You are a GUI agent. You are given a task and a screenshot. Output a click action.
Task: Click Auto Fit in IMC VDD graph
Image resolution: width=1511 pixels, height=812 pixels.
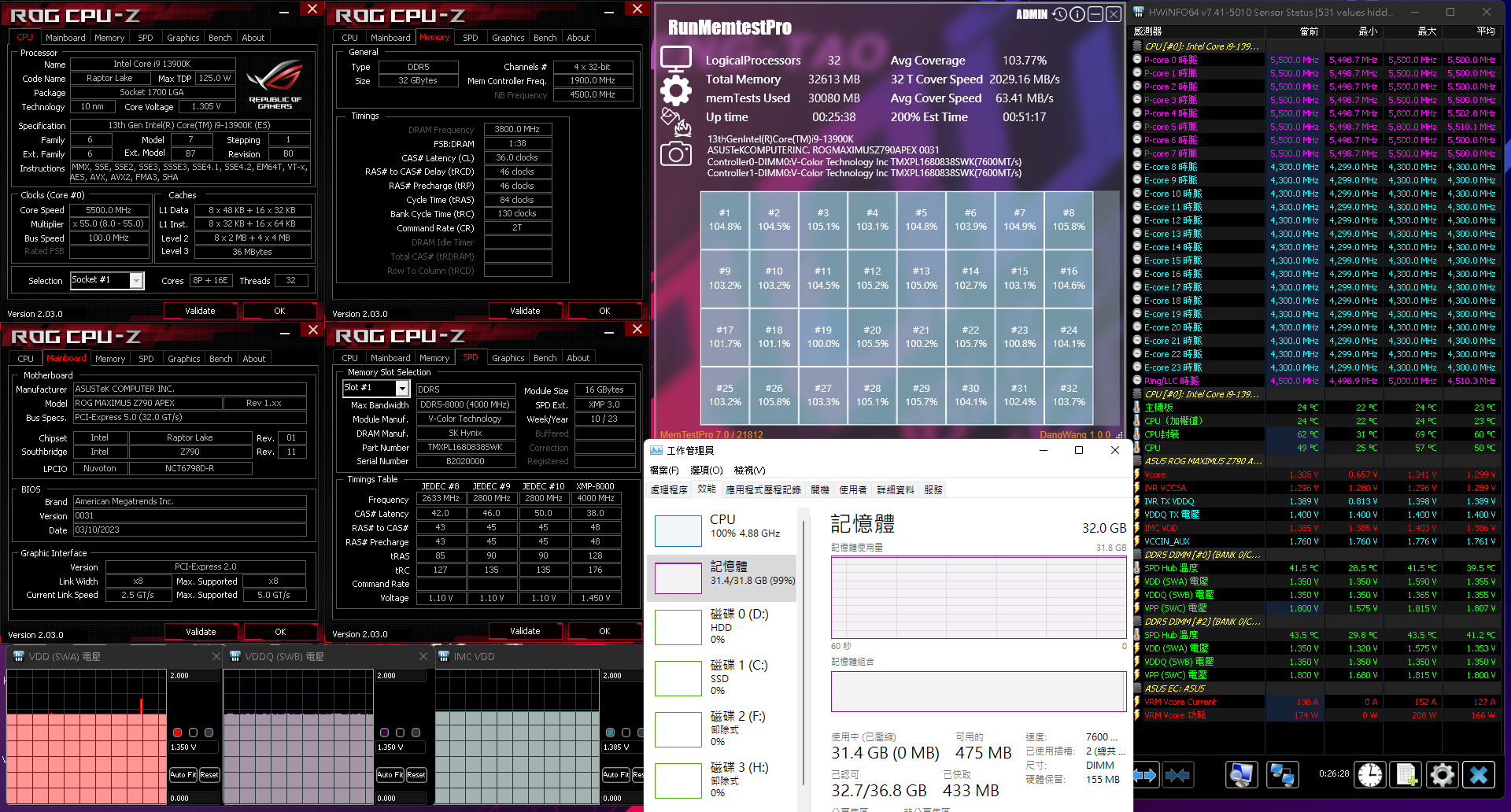[x=616, y=775]
